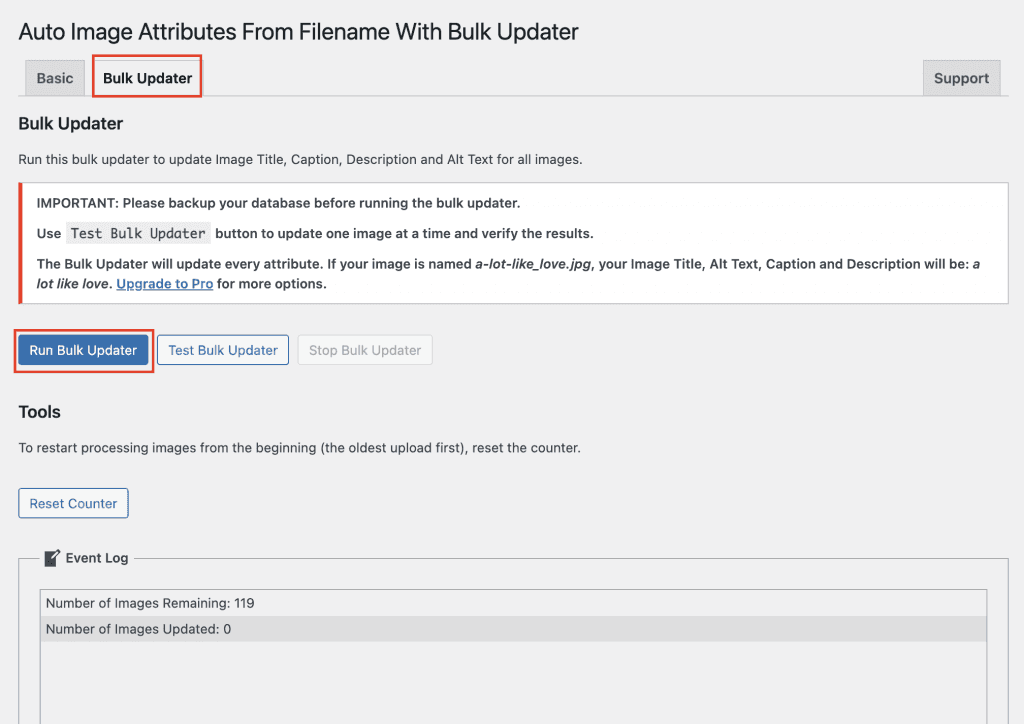Viewport: 1024px width, 724px height.
Task: Click the Bulk Updater section heading
Action: point(70,124)
